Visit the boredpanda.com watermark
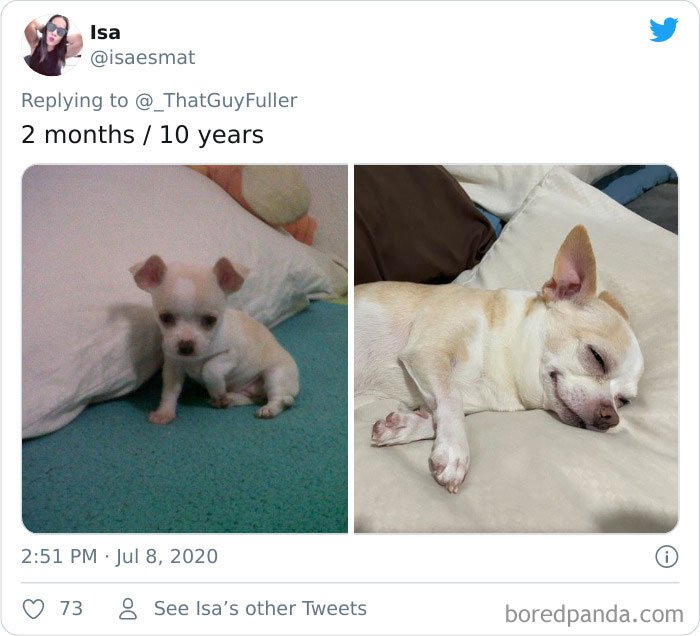The image size is (700, 636). point(594,614)
